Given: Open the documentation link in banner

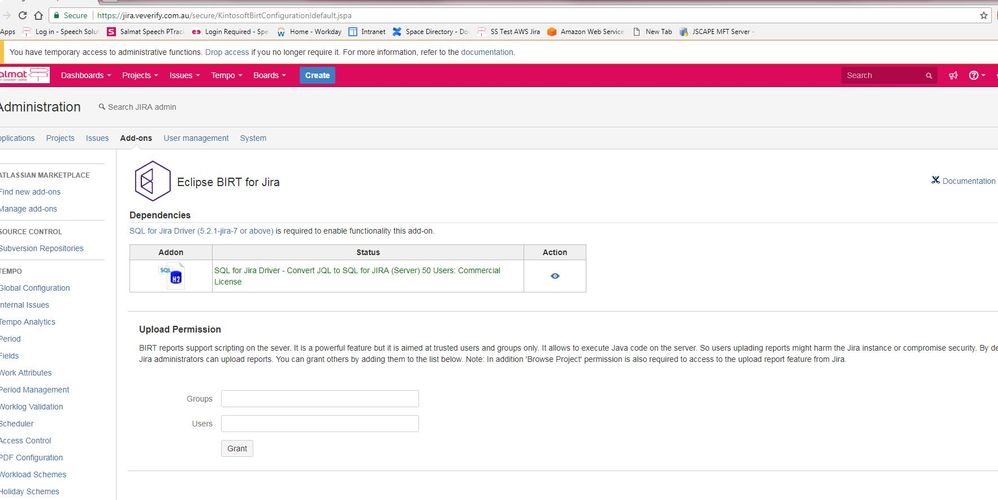Looking at the screenshot, I should pos(487,52).
